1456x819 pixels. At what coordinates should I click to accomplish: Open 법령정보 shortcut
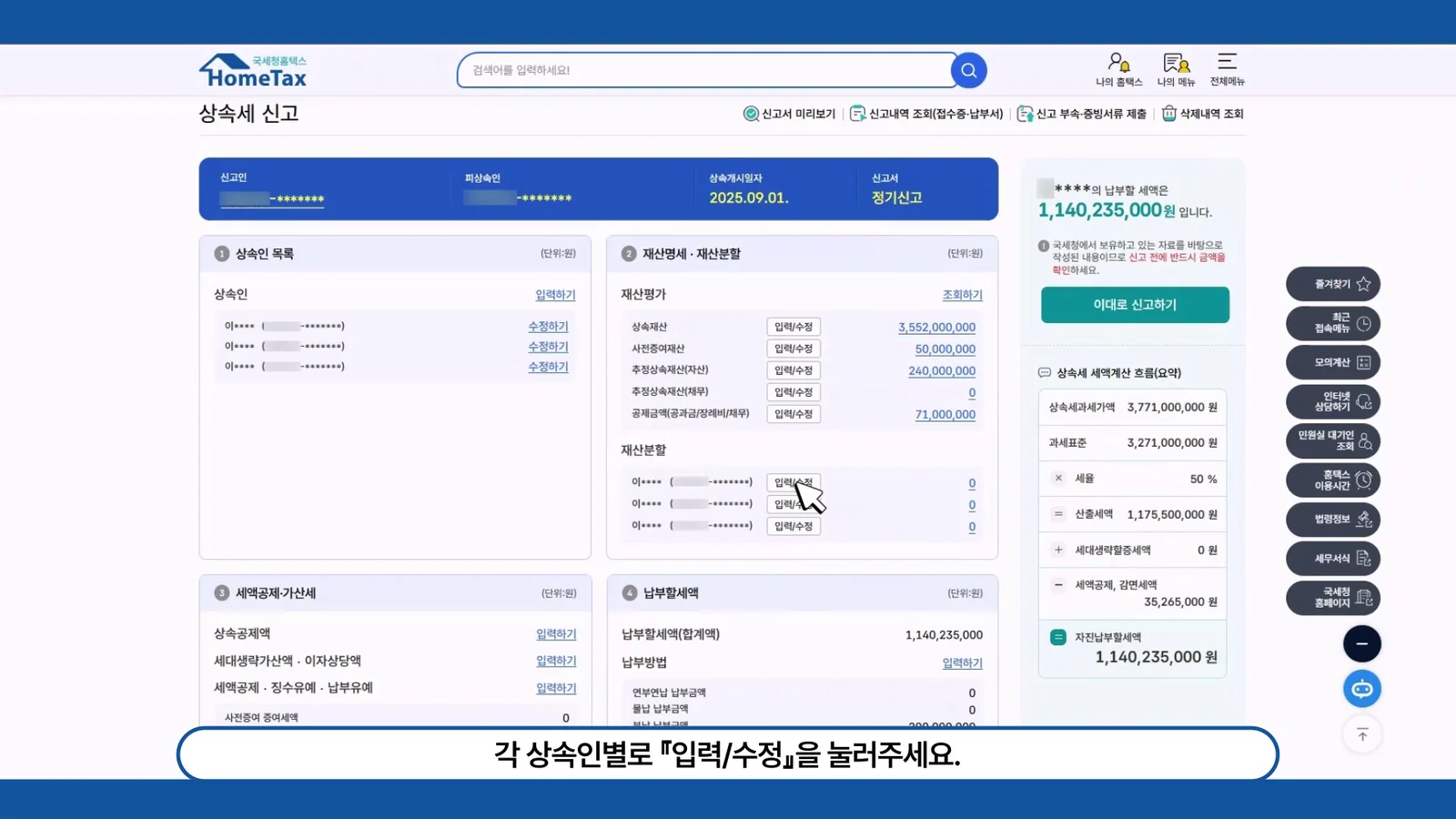(1333, 519)
